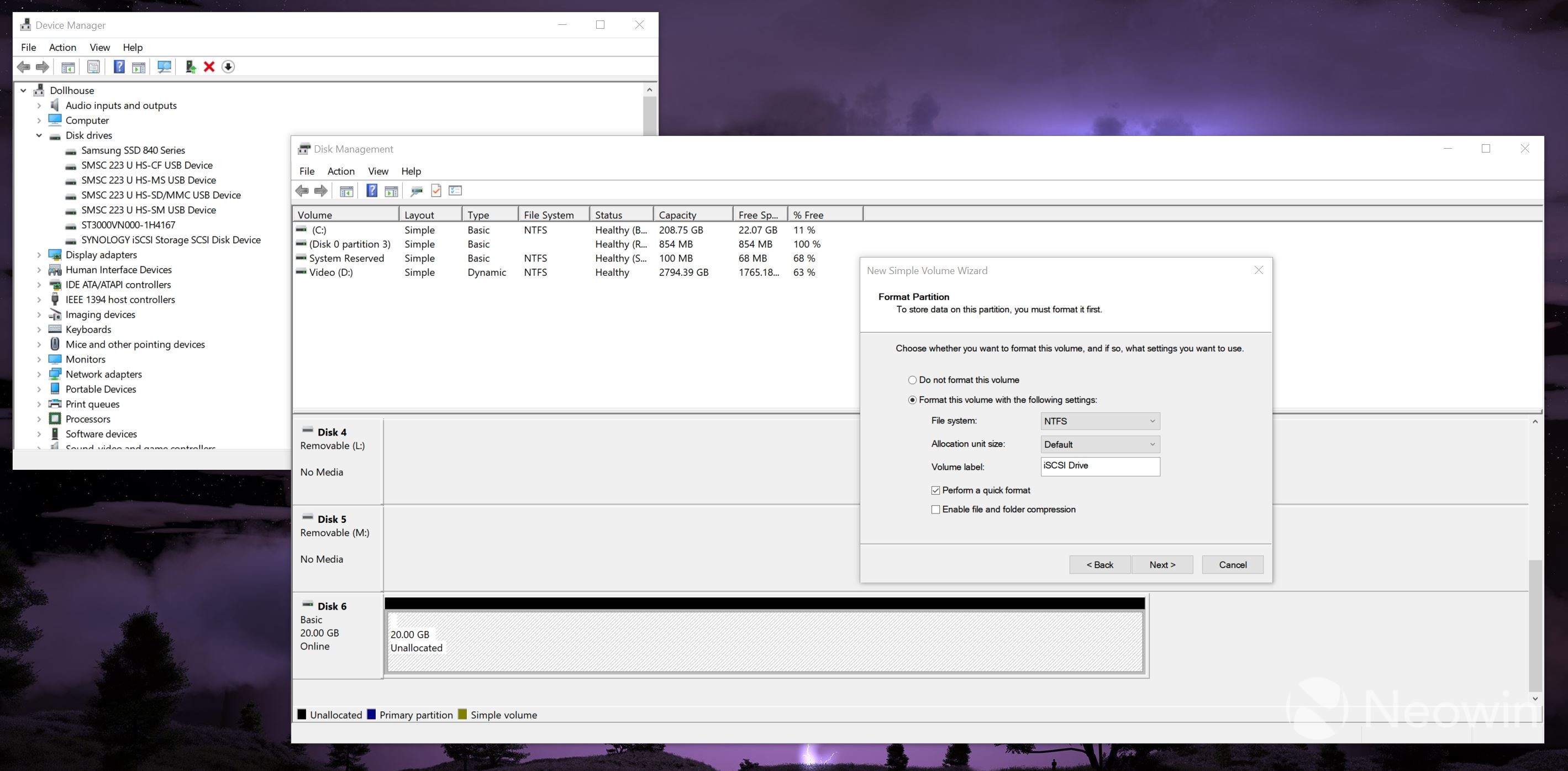Viewport: 1568px width, 771px height.
Task: Click Show/Hide Console Tree in Disk Management
Action: [x=346, y=191]
